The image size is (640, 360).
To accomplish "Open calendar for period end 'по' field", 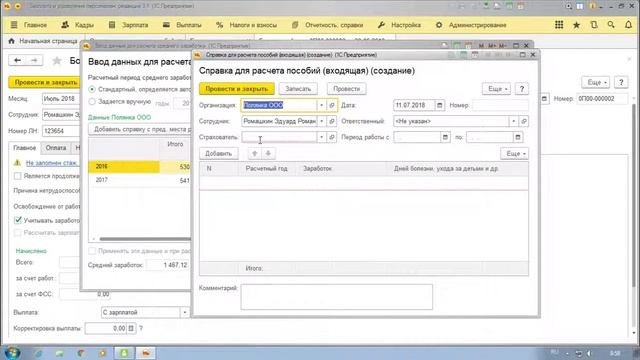I will tap(518, 137).
